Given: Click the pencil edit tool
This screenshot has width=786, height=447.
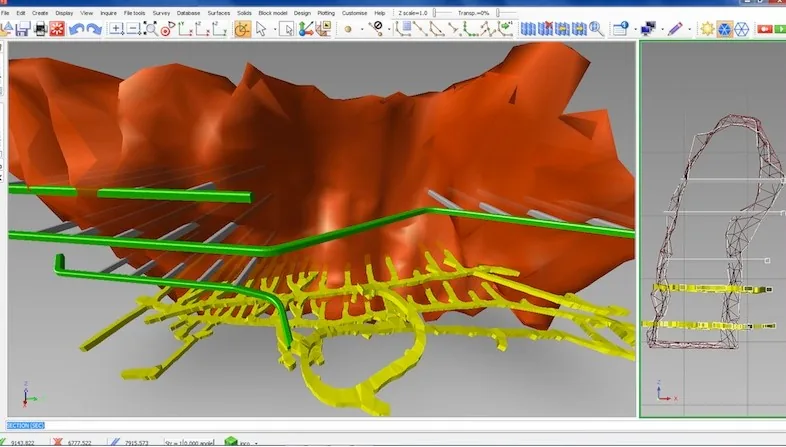Looking at the screenshot, I should click(x=675, y=29).
